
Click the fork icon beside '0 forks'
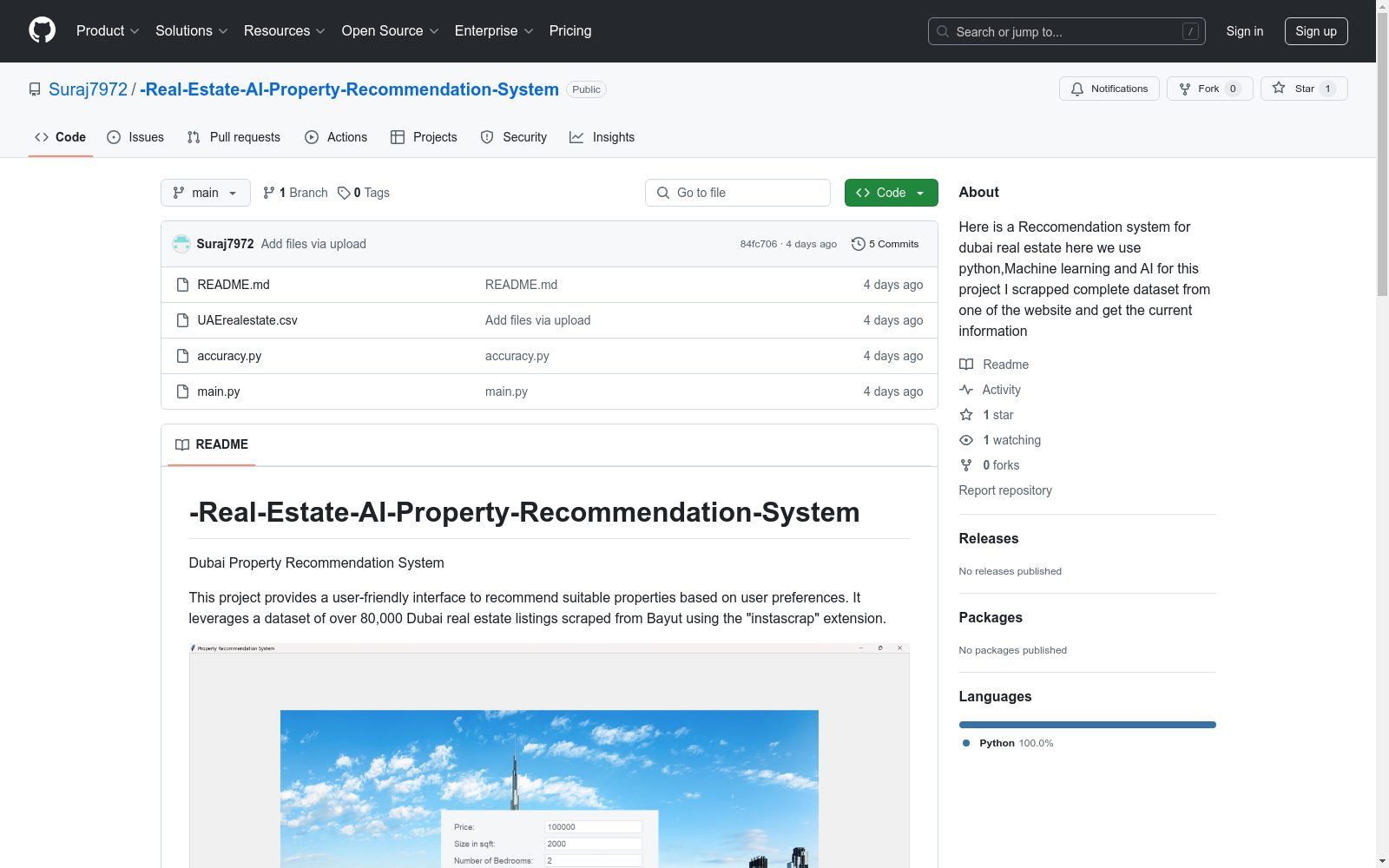click(966, 465)
